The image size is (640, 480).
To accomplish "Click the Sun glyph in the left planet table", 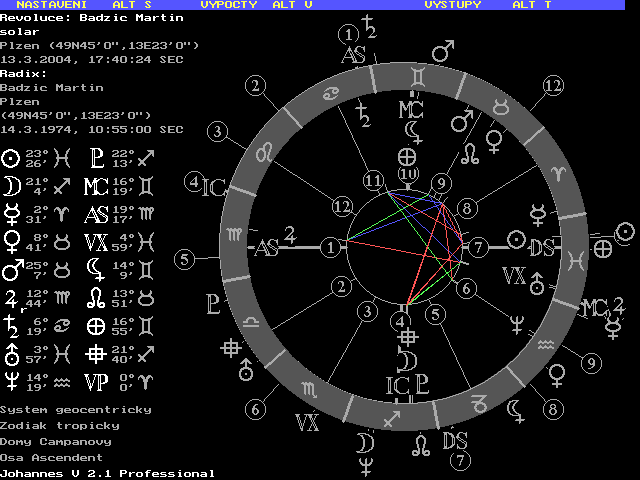I will [11, 157].
